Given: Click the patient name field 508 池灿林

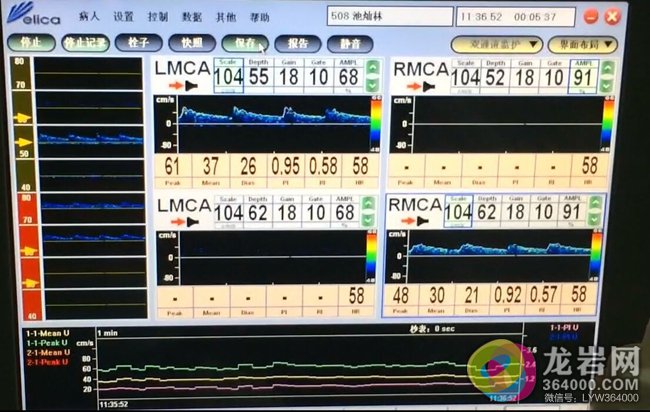Looking at the screenshot, I should pyautogui.click(x=390, y=17).
